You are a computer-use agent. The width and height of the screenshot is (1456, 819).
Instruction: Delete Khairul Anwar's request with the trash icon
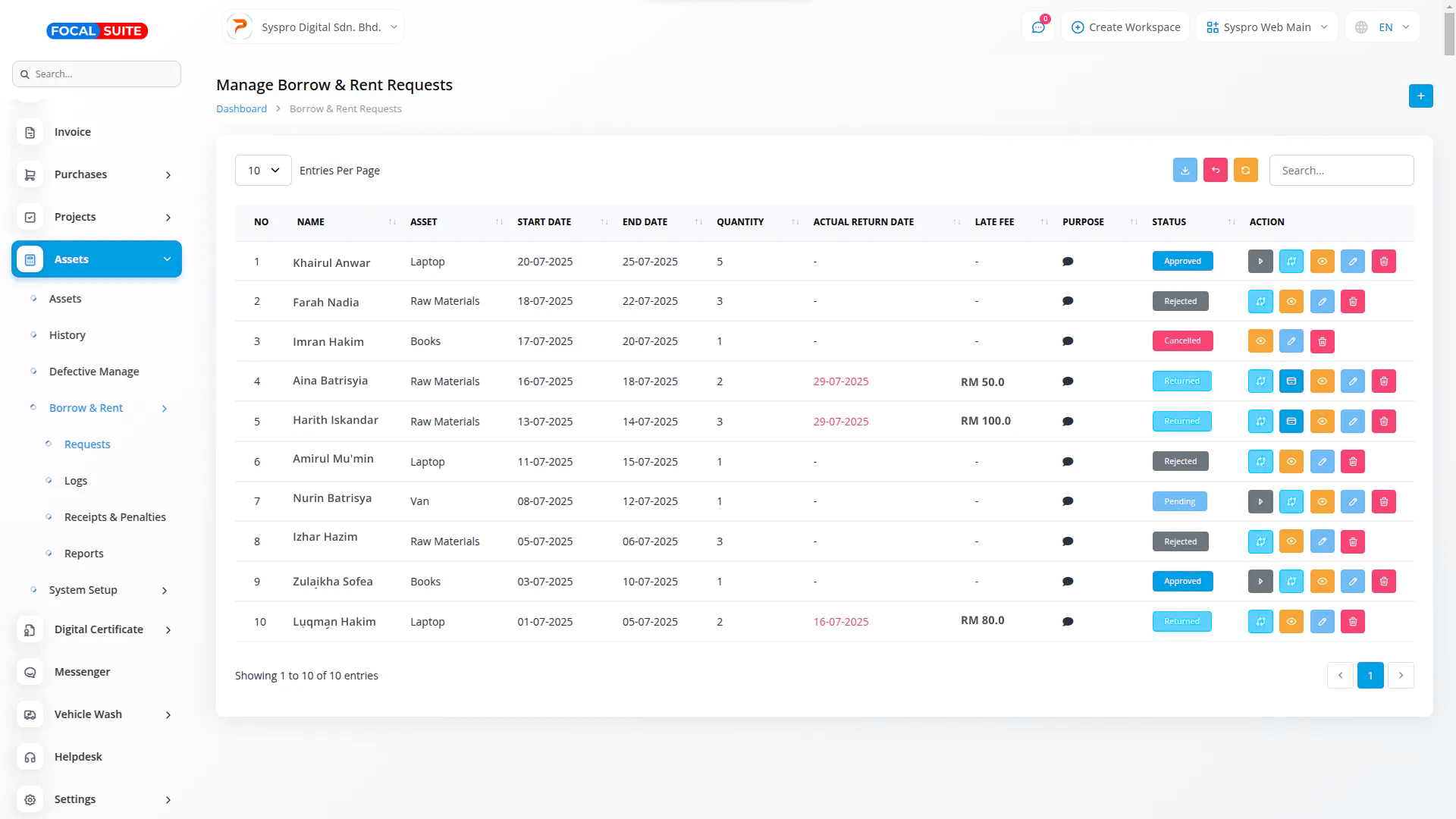[x=1383, y=262]
